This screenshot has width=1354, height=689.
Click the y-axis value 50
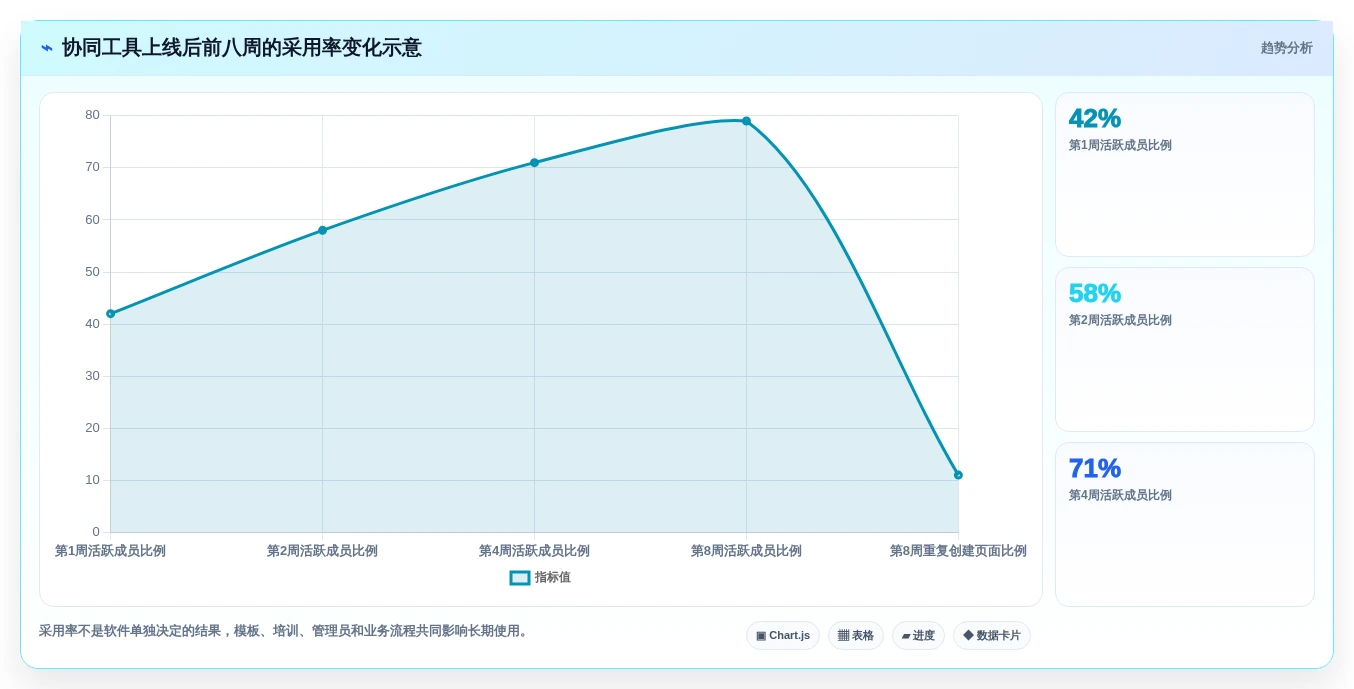(x=92, y=272)
